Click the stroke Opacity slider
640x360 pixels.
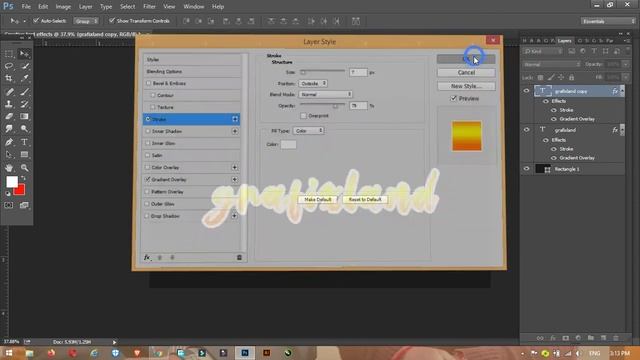click(x=322, y=106)
